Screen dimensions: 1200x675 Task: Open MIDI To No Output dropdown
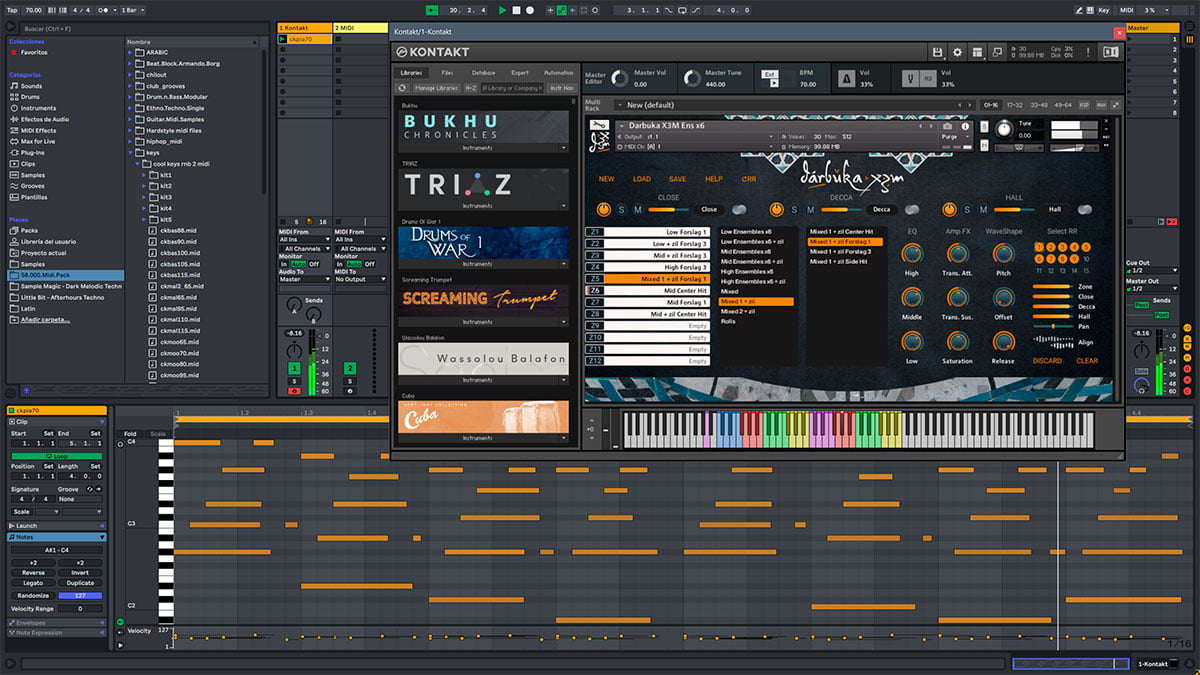point(361,280)
